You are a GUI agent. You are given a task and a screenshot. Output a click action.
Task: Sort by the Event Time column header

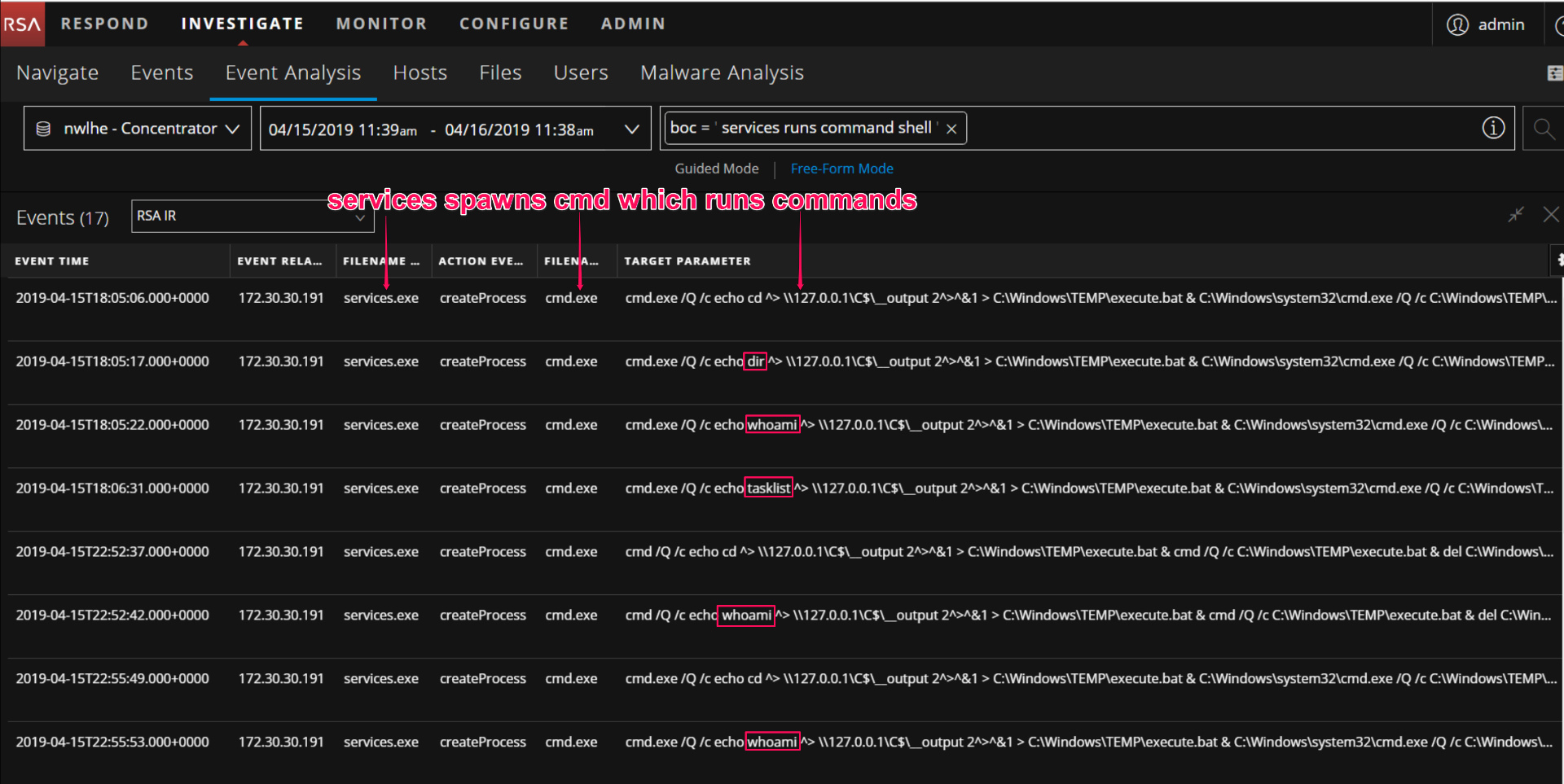pos(52,261)
